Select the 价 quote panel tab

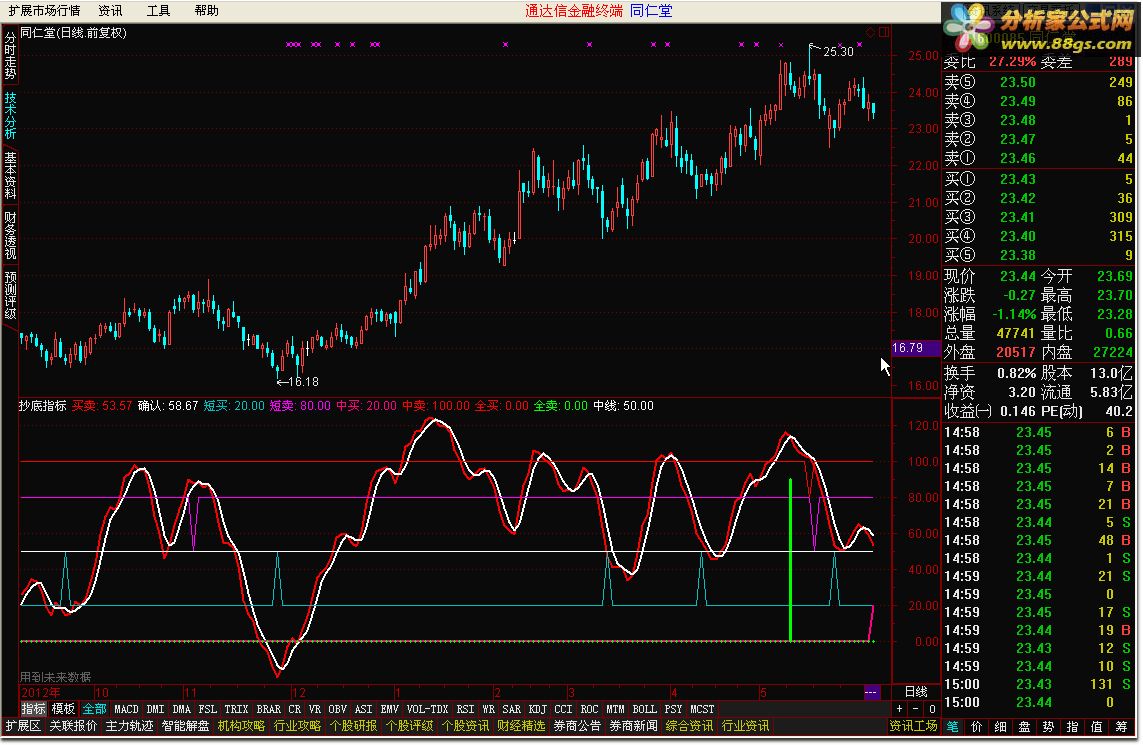(977, 726)
